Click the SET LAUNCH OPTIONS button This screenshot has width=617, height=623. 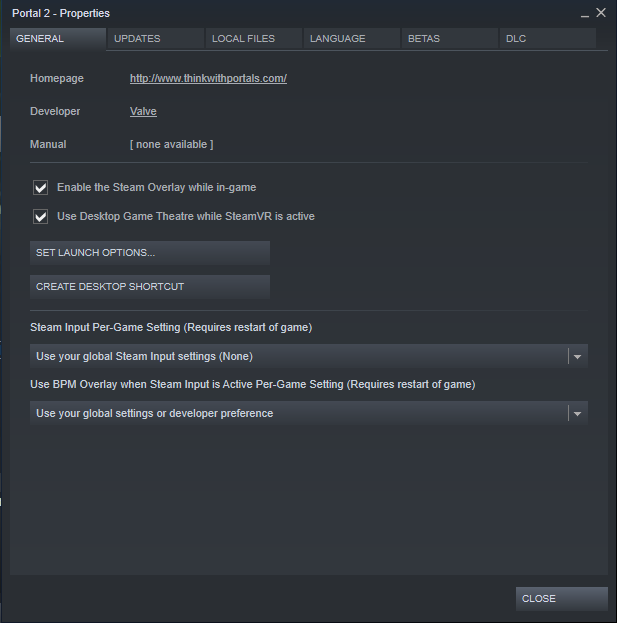pos(150,253)
